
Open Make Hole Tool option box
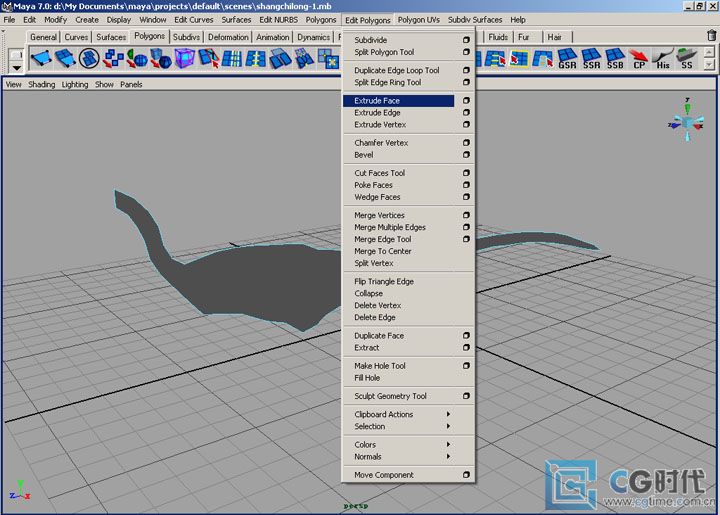pos(466,366)
